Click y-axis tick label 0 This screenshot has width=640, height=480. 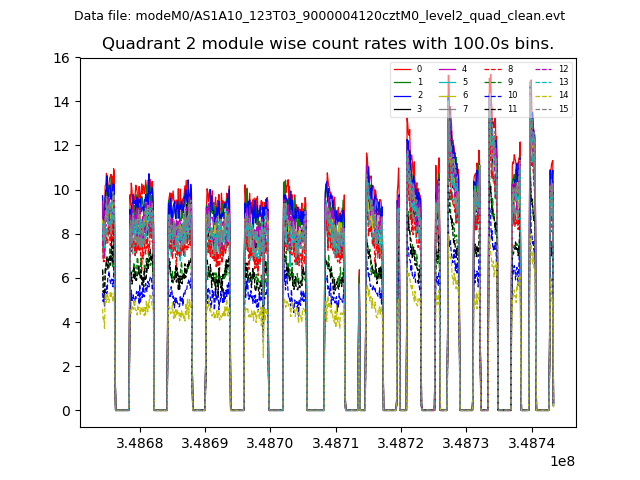coord(66,411)
